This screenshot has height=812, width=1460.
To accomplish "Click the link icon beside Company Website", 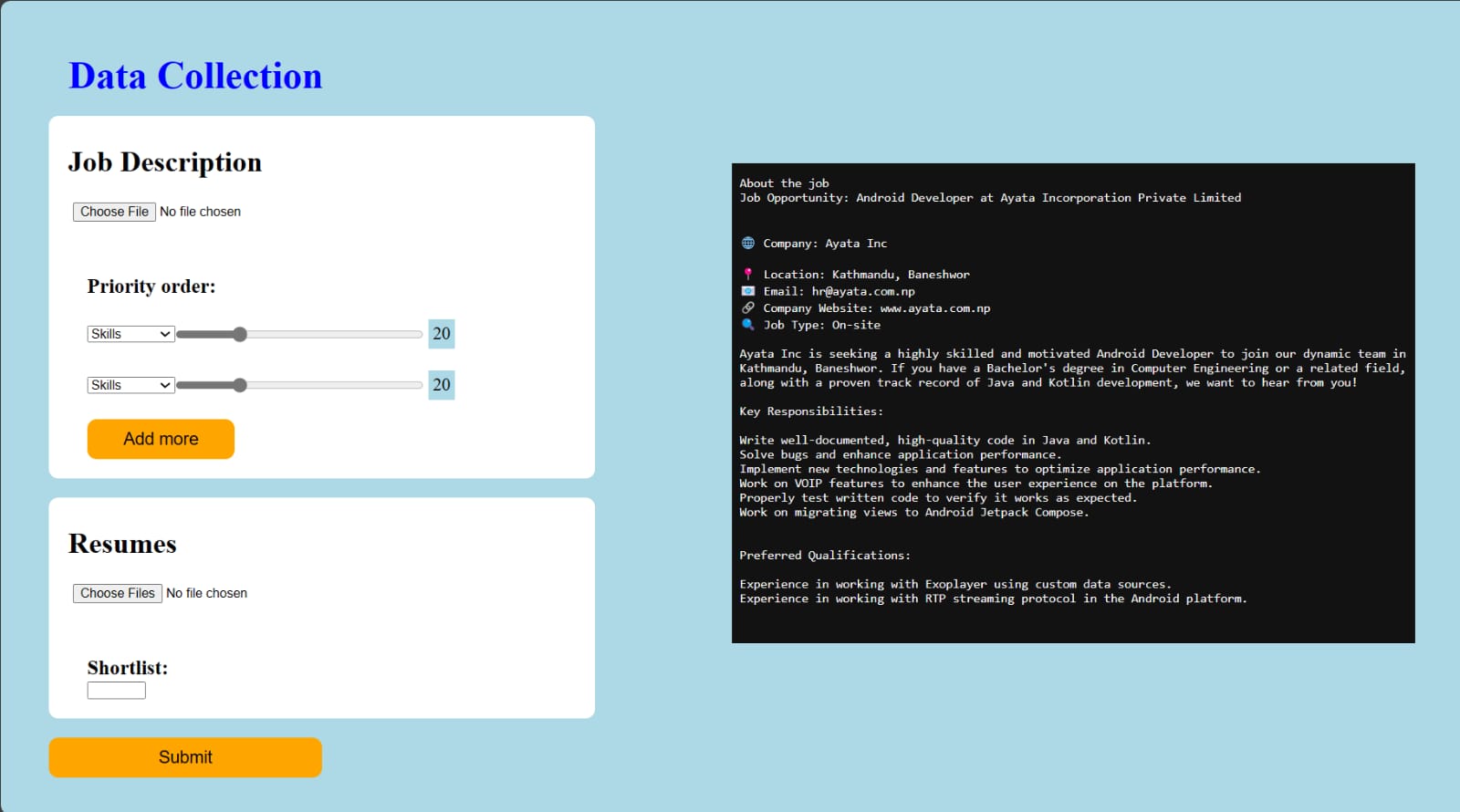I will point(748,308).
